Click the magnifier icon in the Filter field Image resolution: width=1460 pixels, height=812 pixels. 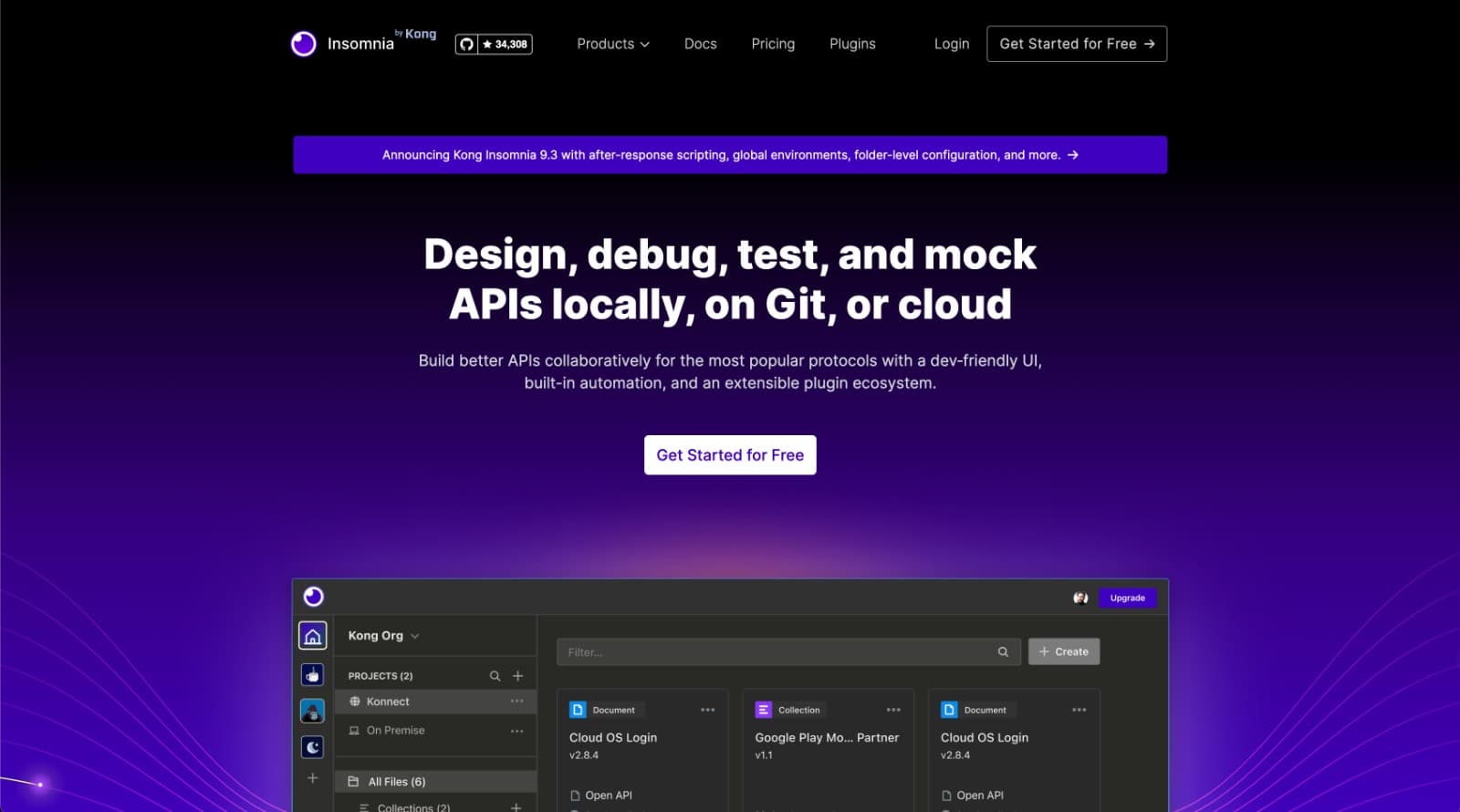coord(1003,652)
